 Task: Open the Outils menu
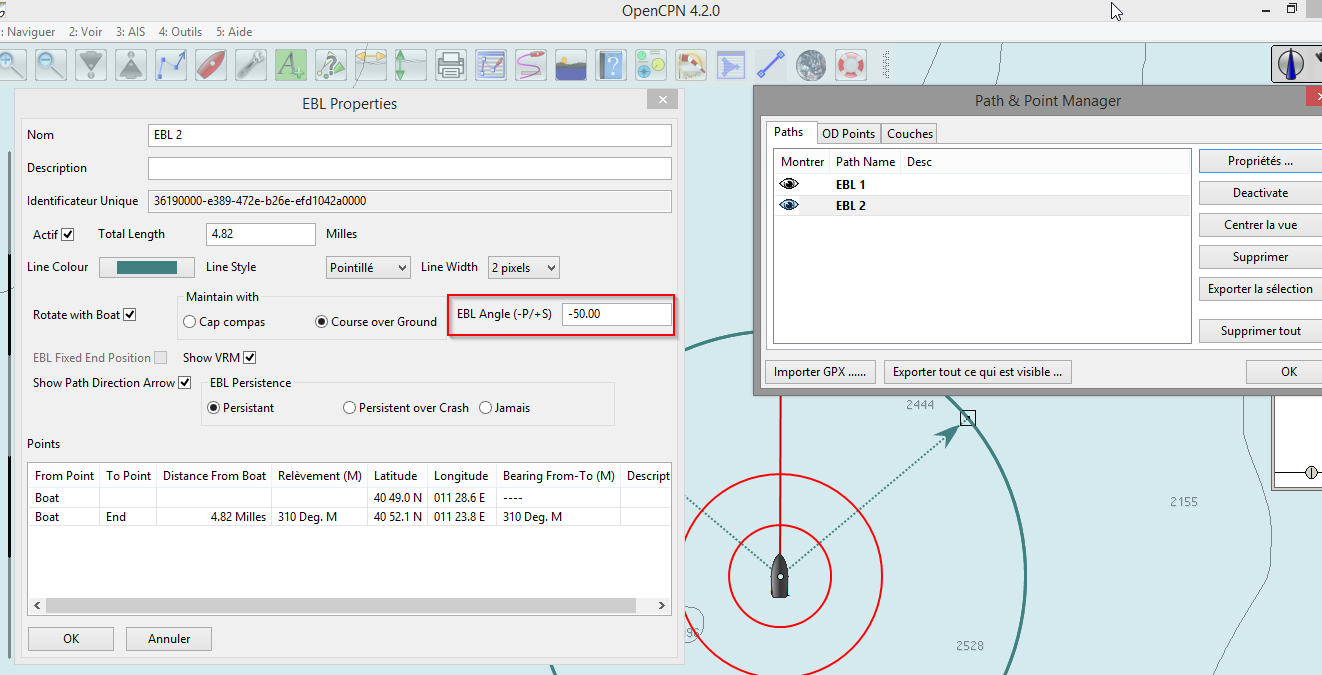pyautogui.click(x=180, y=32)
